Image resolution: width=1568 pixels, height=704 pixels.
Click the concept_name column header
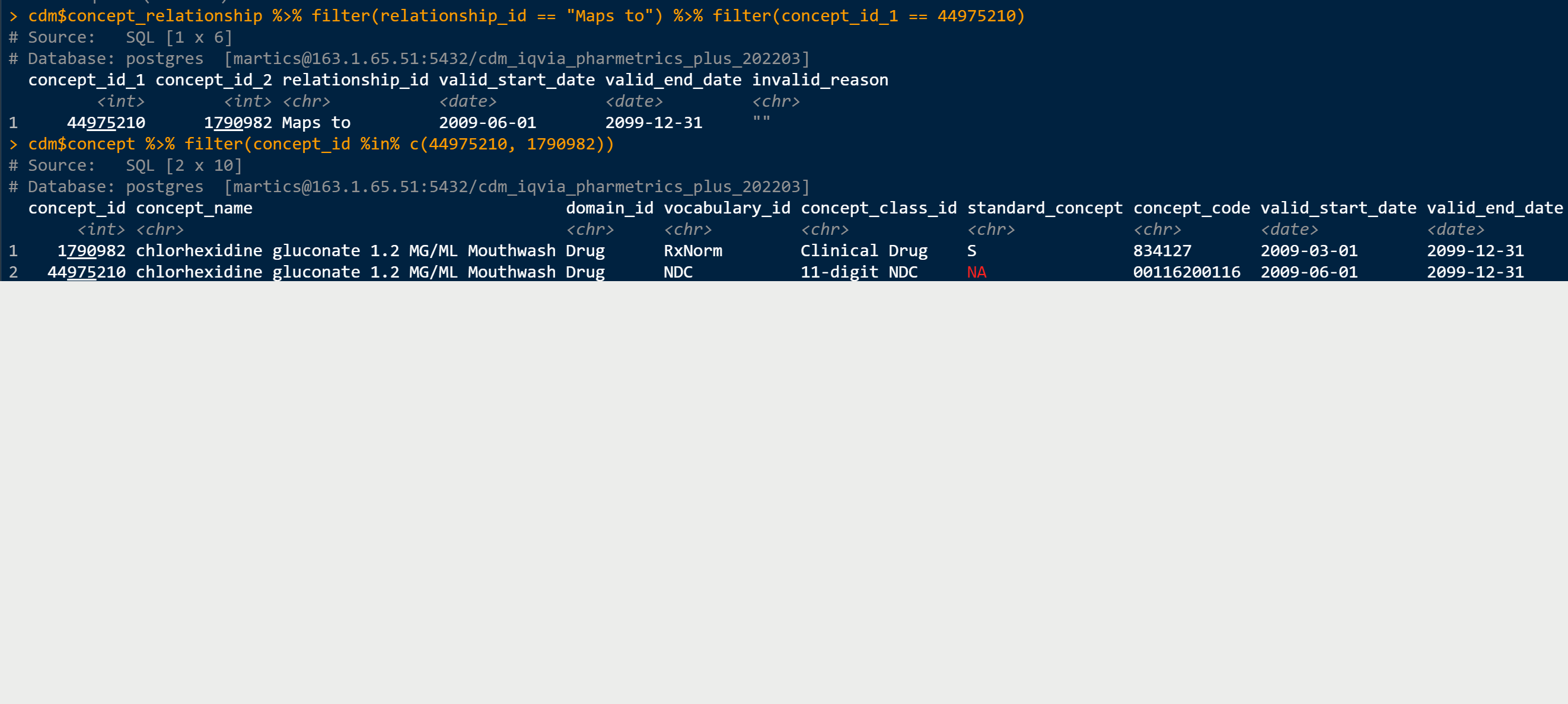[x=193, y=208]
